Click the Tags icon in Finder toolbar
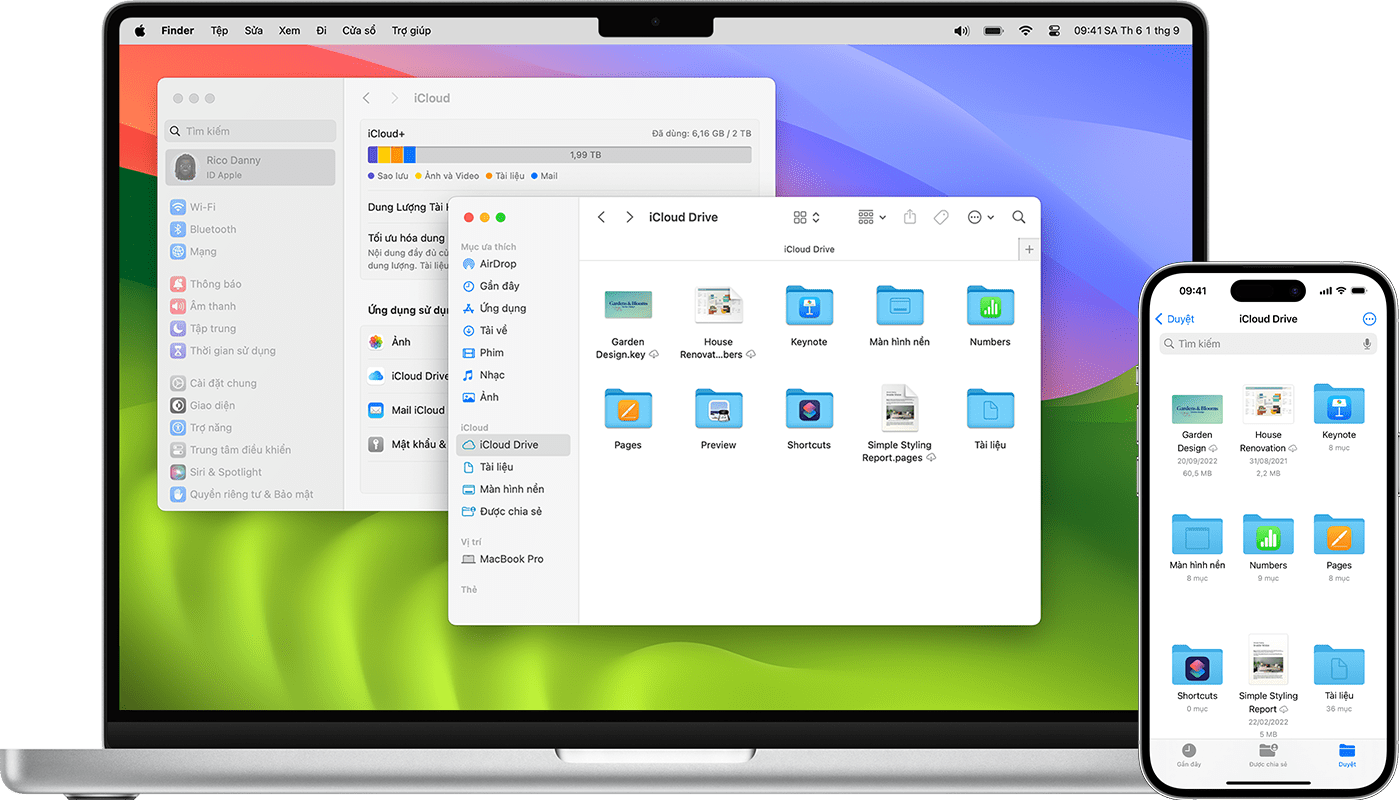 (x=941, y=217)
